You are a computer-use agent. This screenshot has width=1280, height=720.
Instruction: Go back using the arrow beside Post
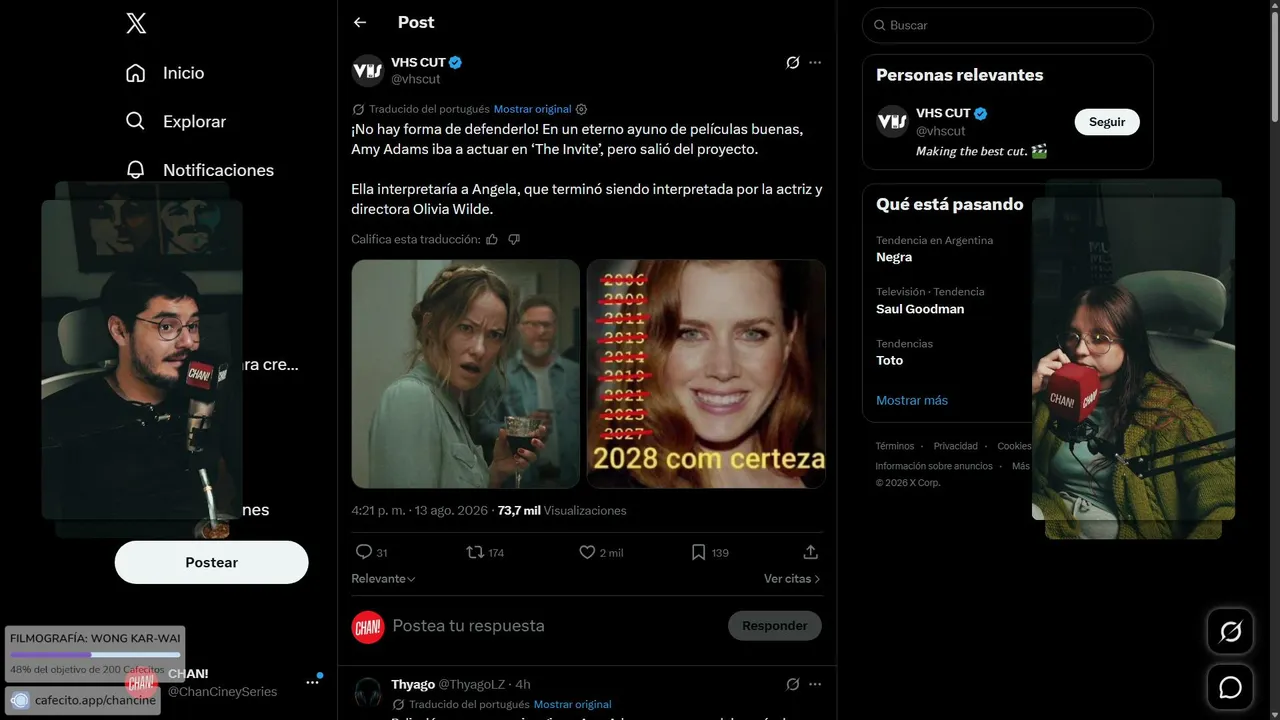360,22
